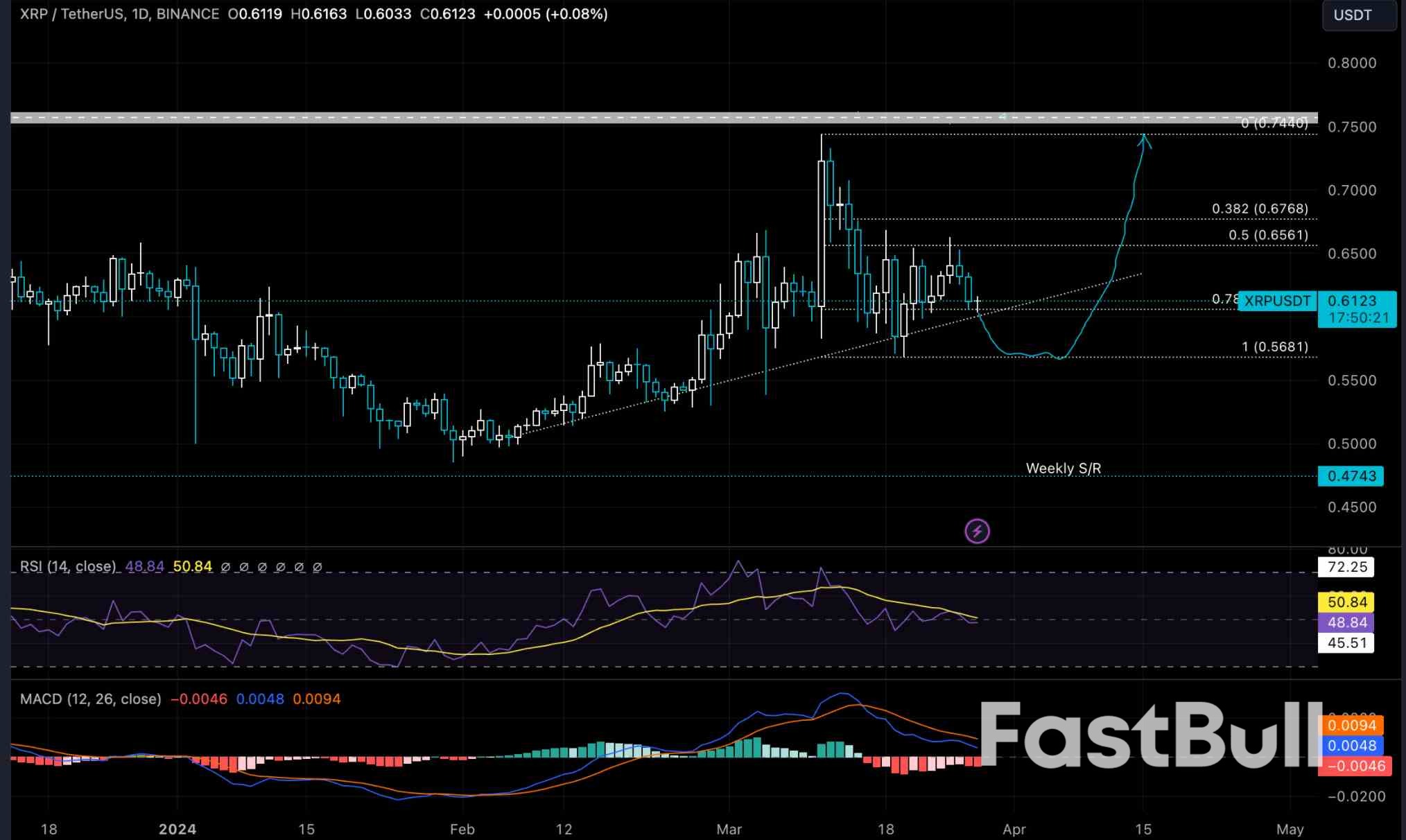Screen dimensions: 1406x840
Task: Click the orange 0.0094 MACD axis label
Action: 1353,726
